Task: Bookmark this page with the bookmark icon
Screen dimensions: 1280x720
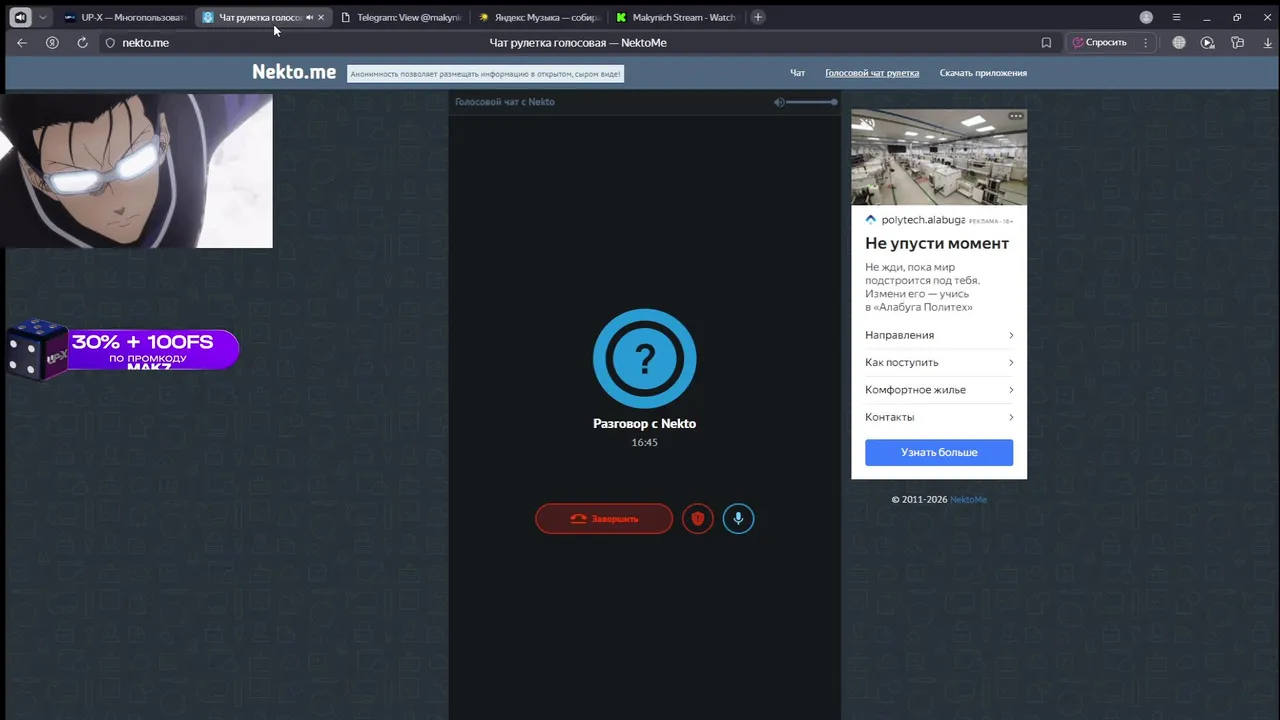Action: click(x=1046, y=43)
